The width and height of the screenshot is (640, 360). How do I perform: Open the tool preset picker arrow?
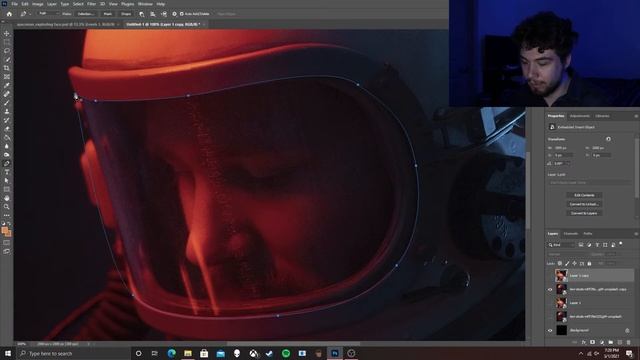(x=30, y=14)
